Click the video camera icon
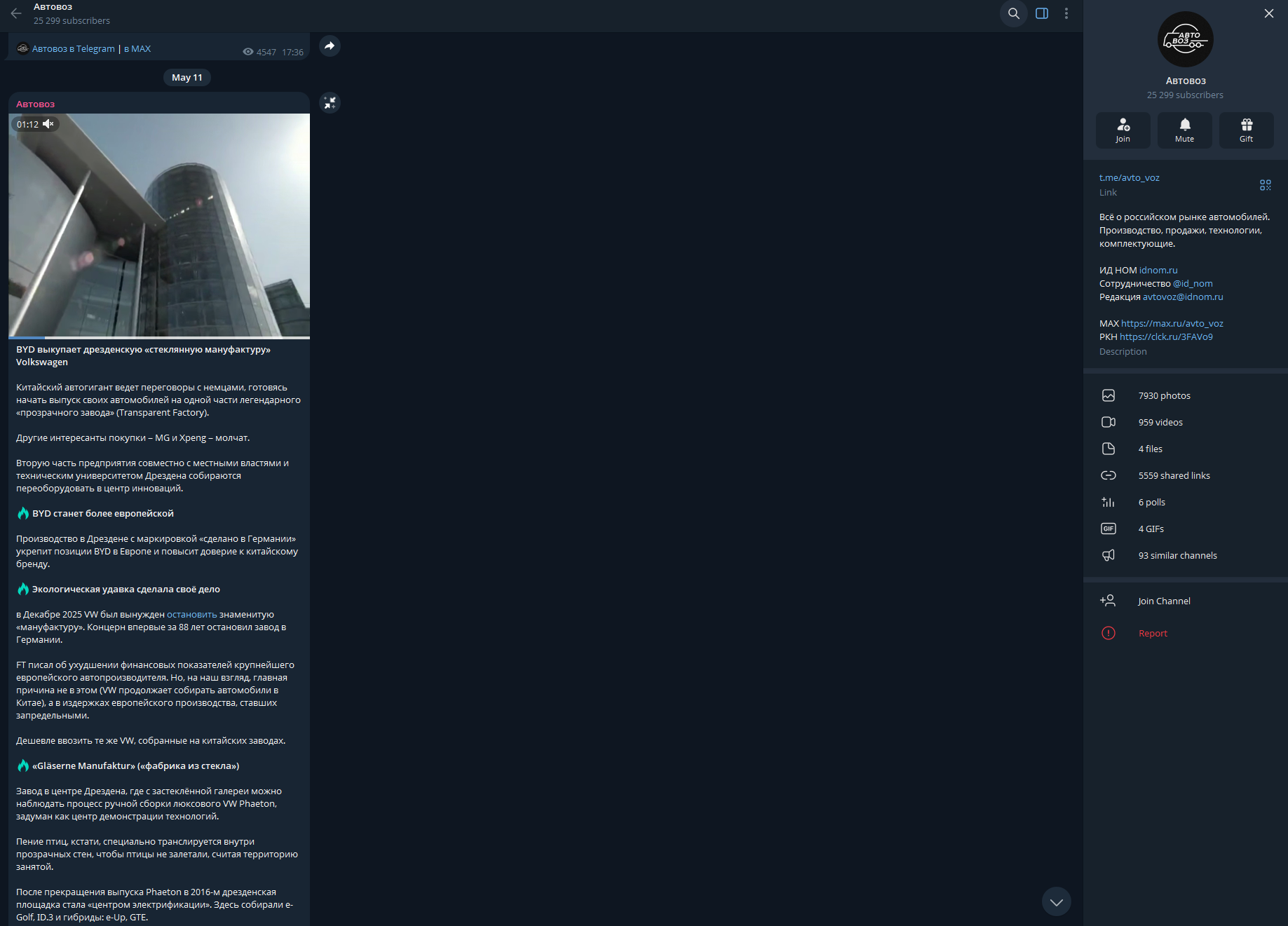This screenshot has height=926, width=1288. (1109, 423)
